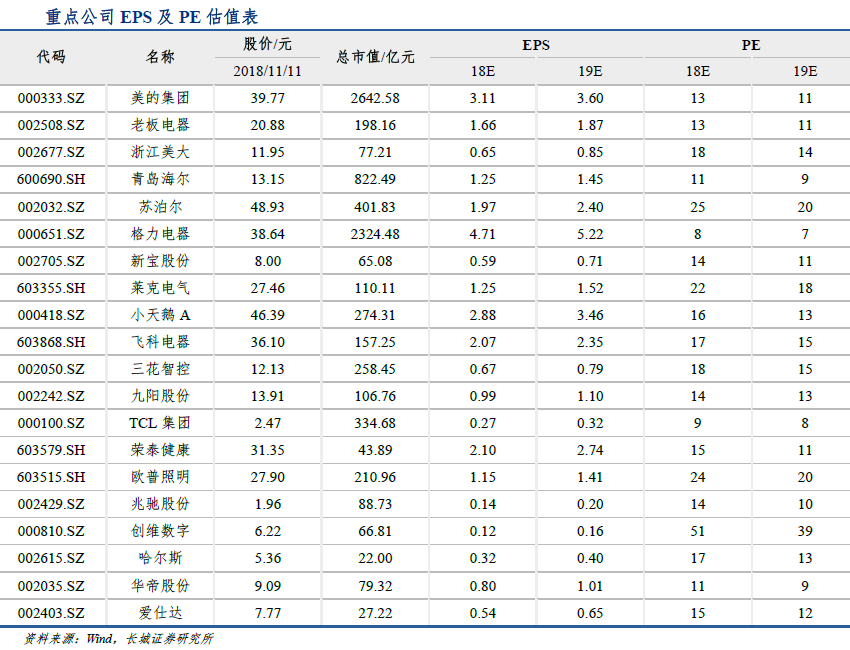Select the 苏泊尔 share price 48.93
The height and width of the screenshot is (650, 850).
tap(267, 207)
